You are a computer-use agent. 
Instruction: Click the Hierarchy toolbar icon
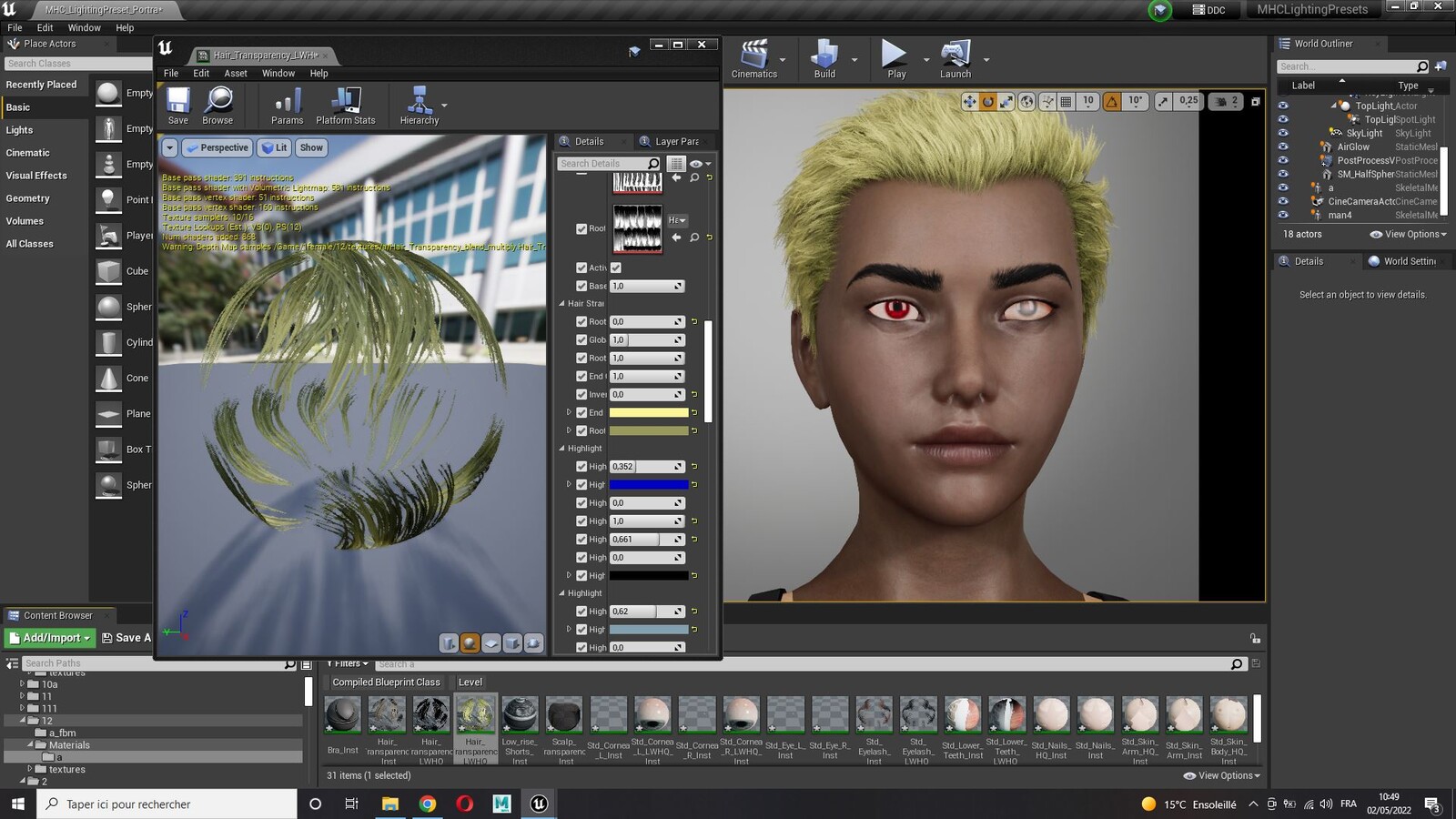coord(420,100)
